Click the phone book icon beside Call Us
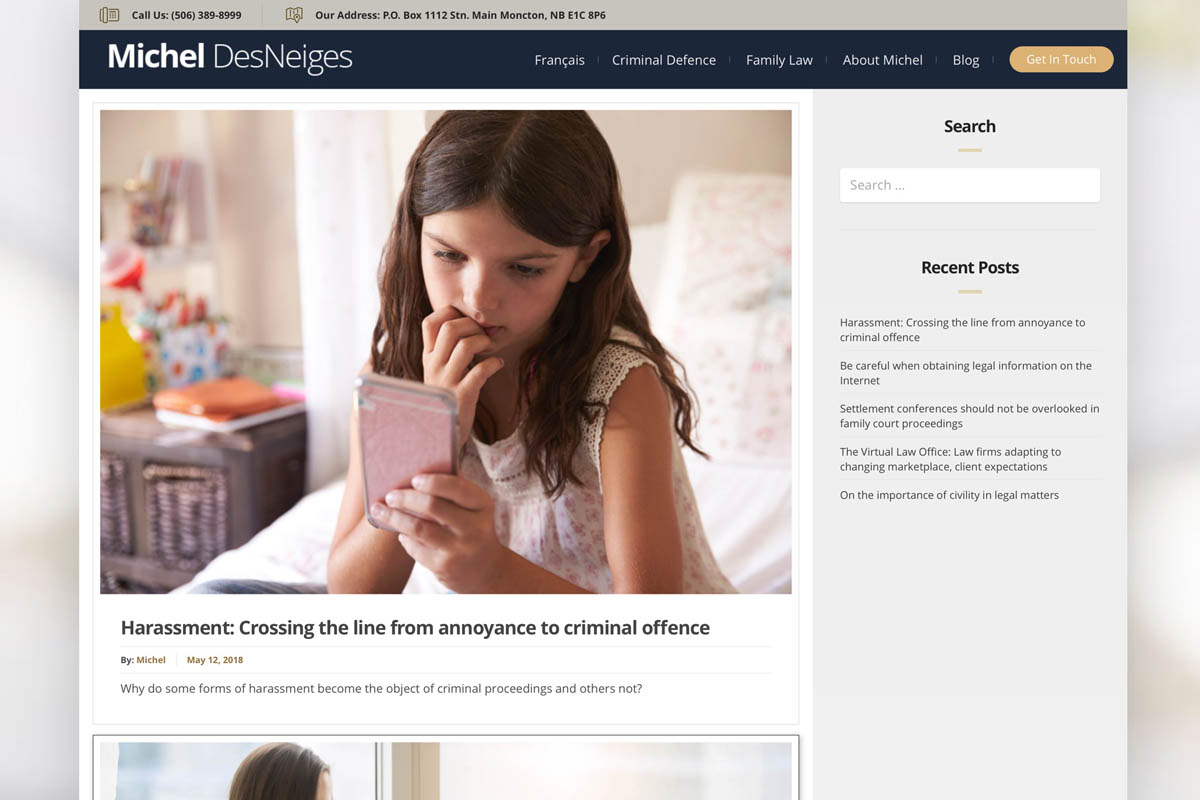The image size is (1200, 800). point(109,15)
